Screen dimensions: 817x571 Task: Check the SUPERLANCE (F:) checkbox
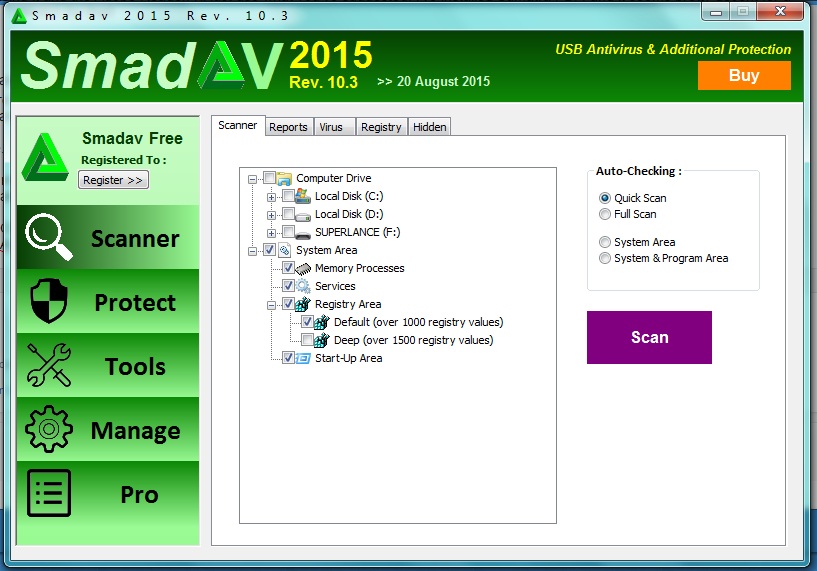(288, 232)
